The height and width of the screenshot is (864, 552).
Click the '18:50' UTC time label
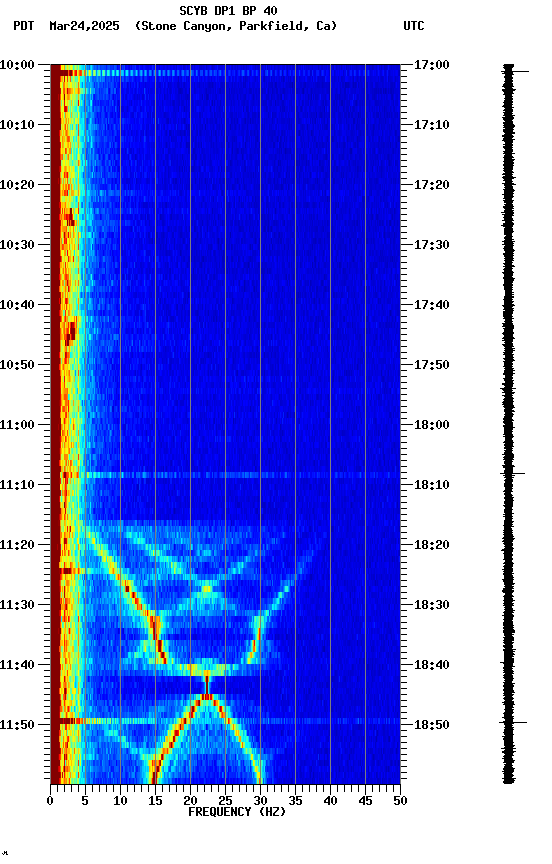tap(432, 725)
